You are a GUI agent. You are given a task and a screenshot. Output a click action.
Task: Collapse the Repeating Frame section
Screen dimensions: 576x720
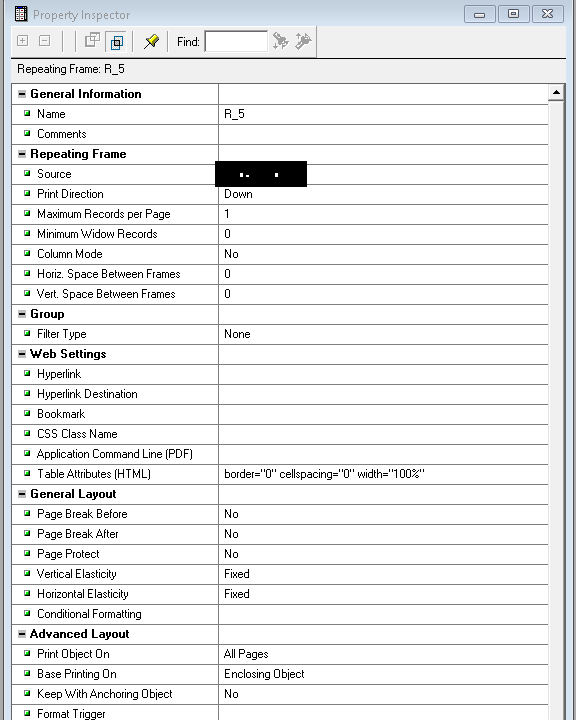pos(22,154)
